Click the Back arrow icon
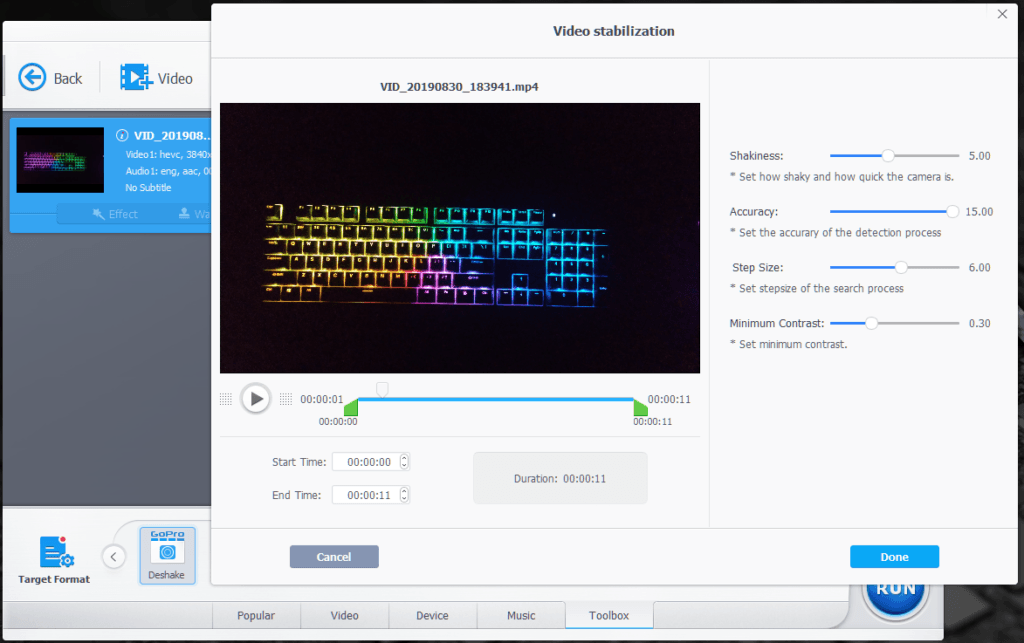 pyautogui.click(x=32, y=78)
